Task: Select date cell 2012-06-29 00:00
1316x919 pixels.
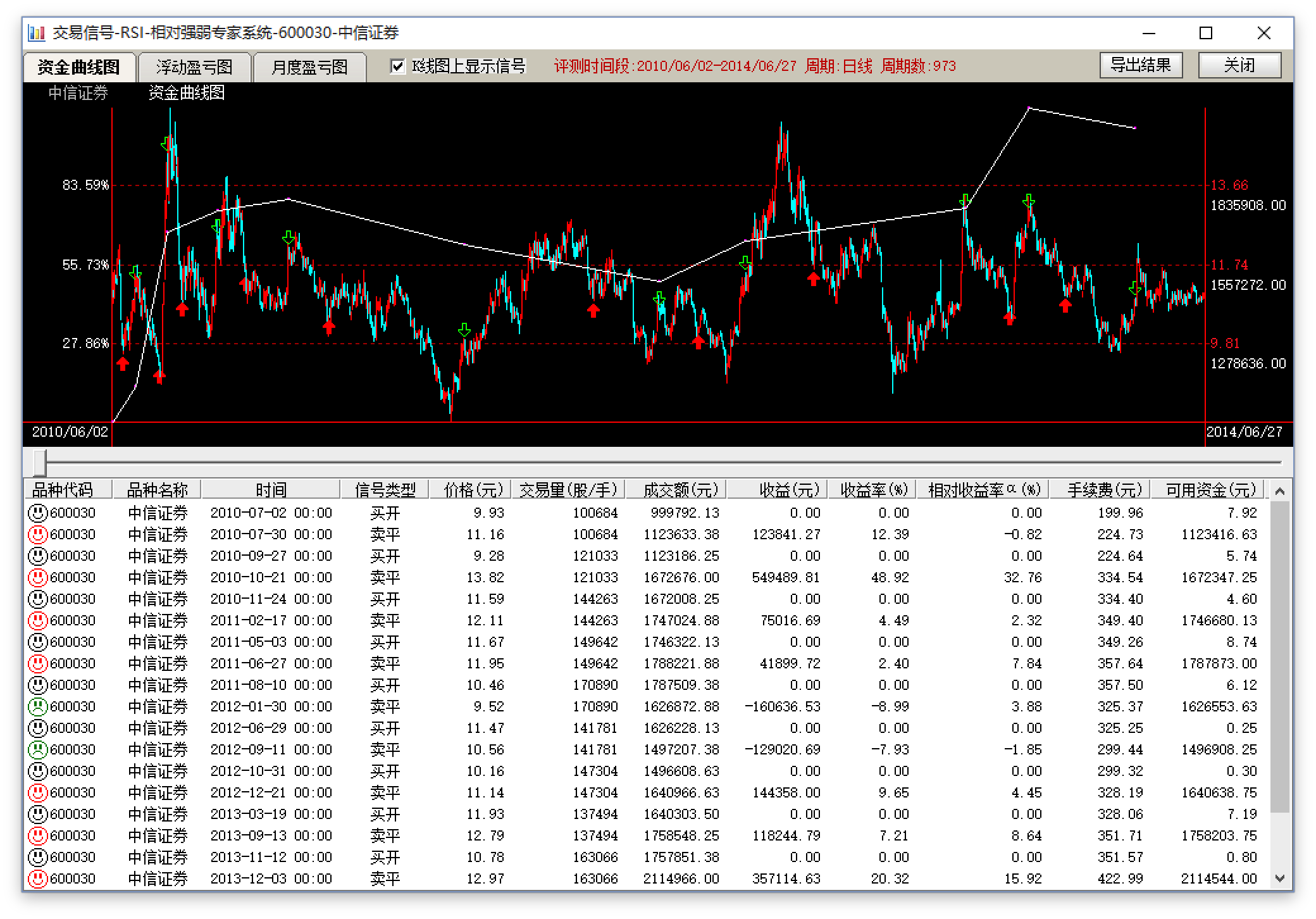Action: (x=271, y=728)
